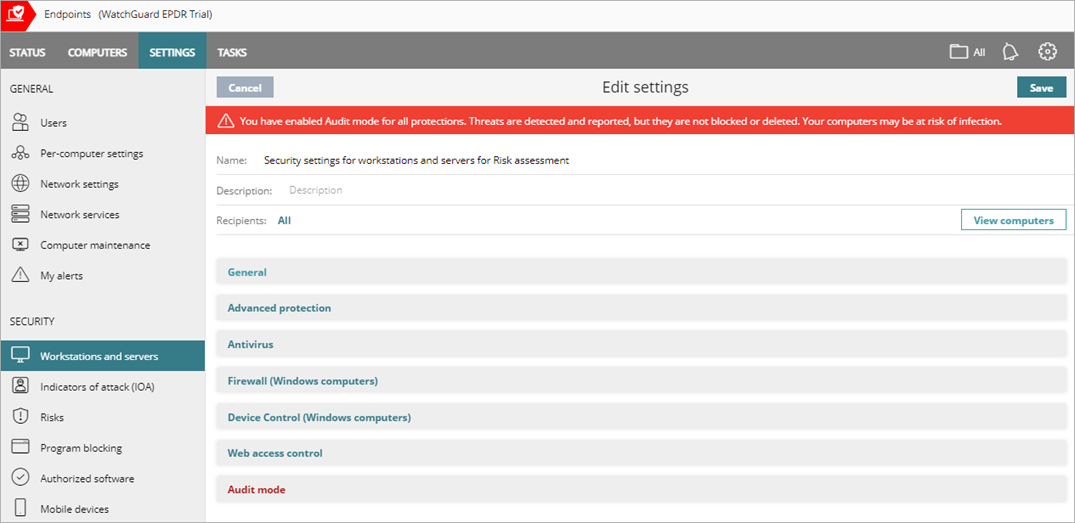
Task: Switch to the COMPUTERS tab
Action: point(97,52)
